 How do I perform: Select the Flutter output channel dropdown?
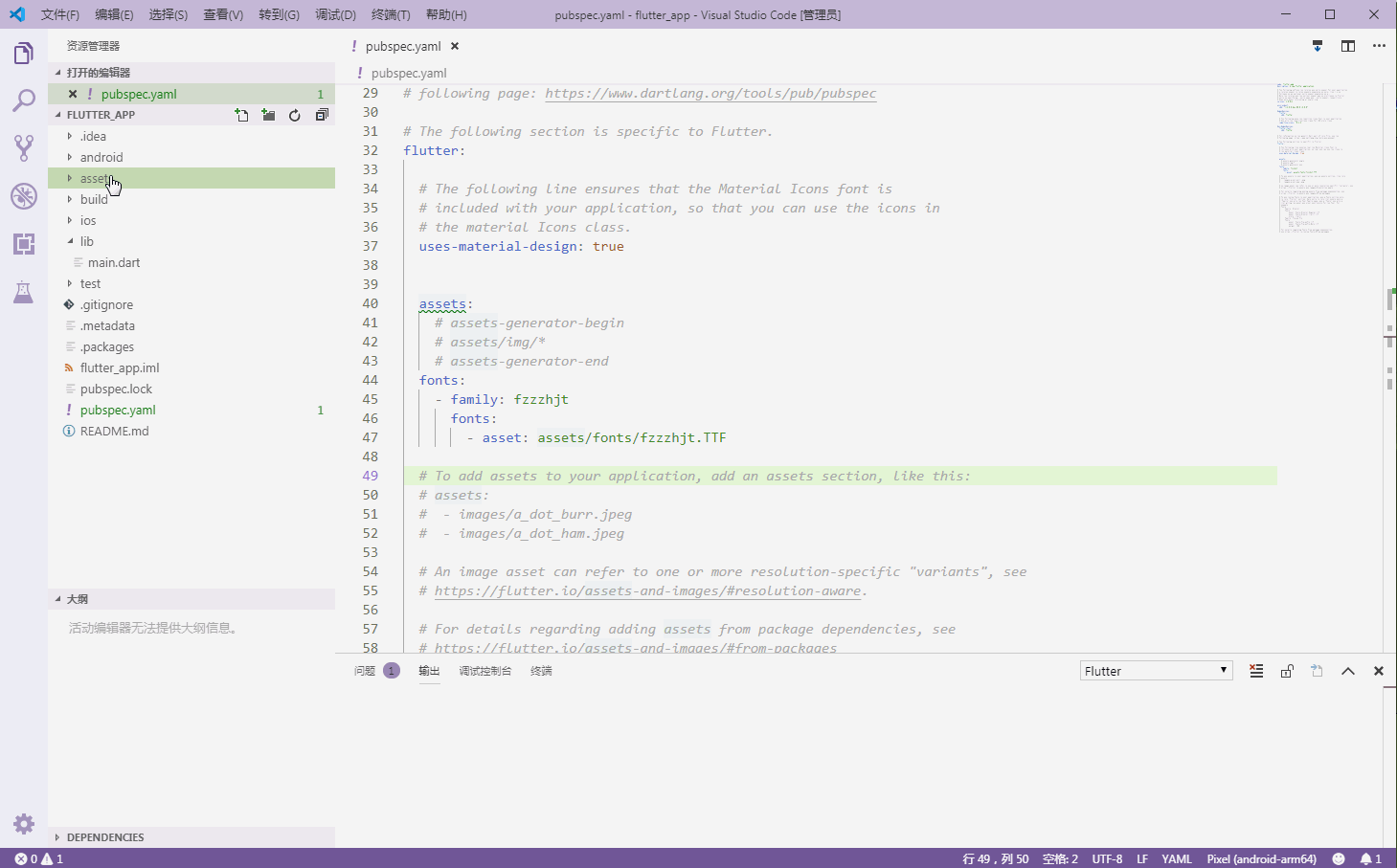point(1156,671)
